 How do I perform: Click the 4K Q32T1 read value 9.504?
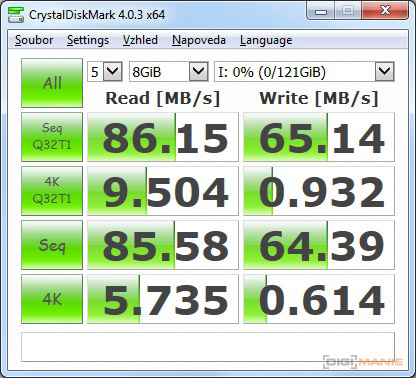point(163,191)
